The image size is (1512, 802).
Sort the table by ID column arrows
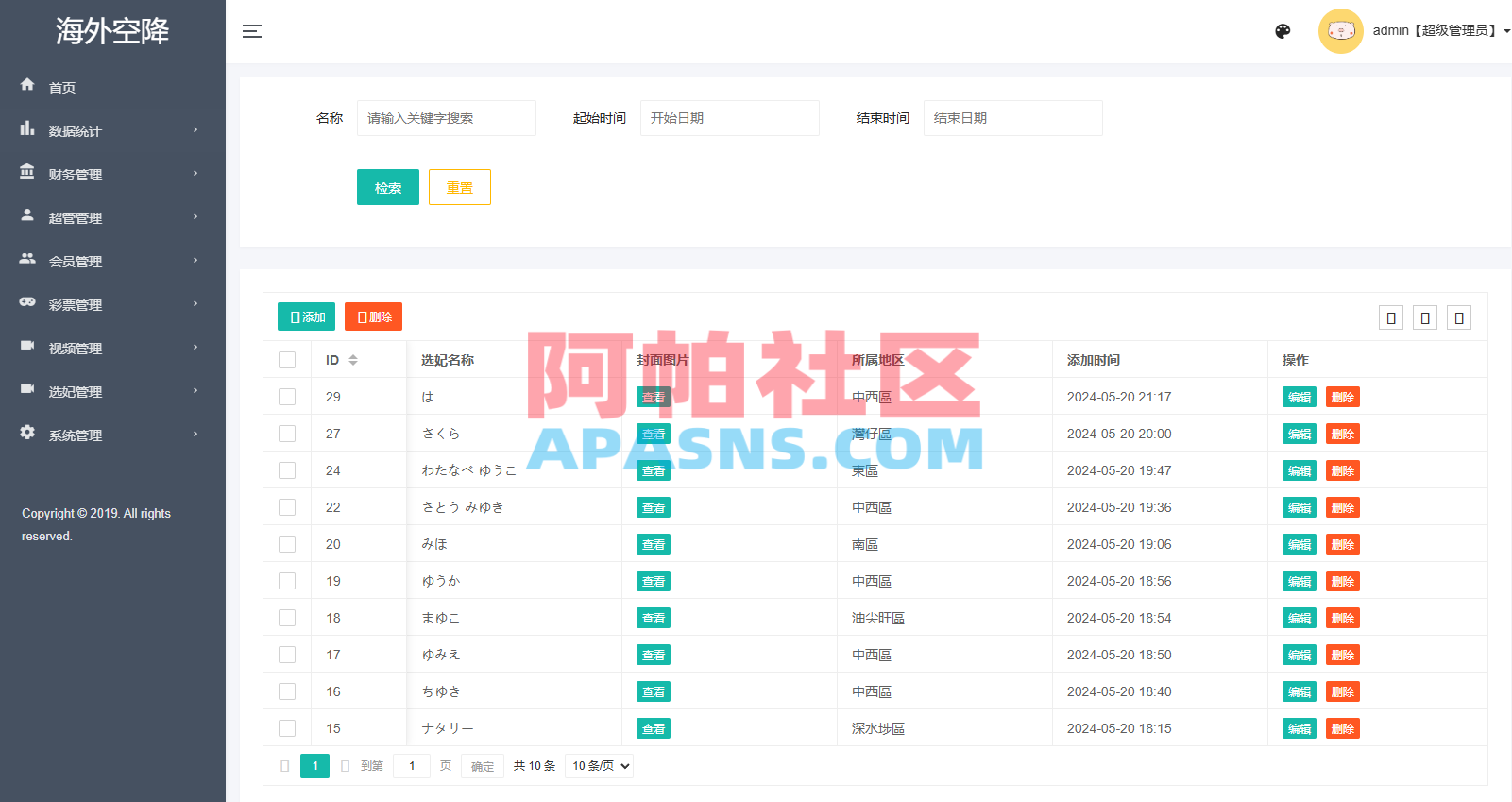(x=353, y=360)
